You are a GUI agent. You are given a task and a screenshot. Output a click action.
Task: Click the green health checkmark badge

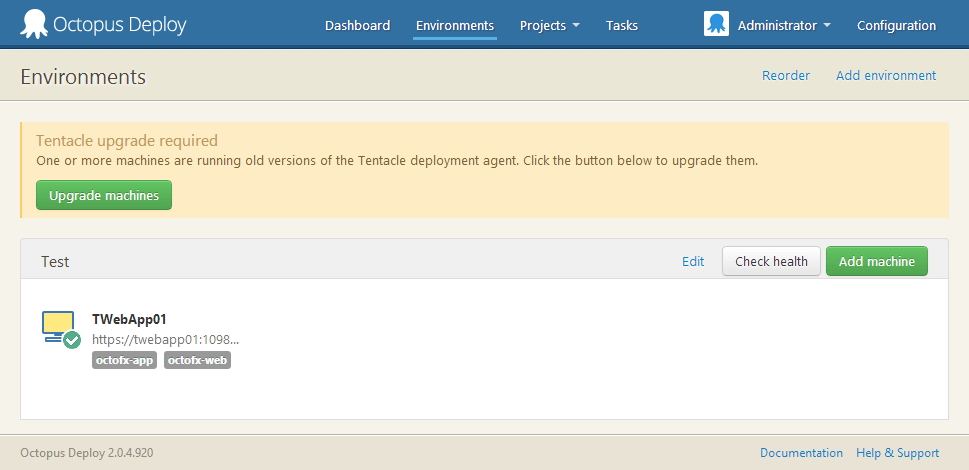pyautogui.click(x=72, y=340)
